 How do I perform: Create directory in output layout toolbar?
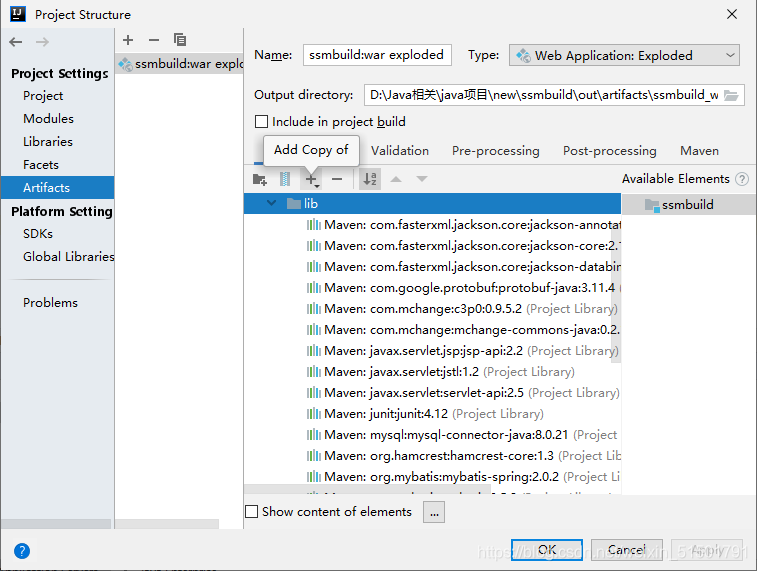click(x=260, y=180)
